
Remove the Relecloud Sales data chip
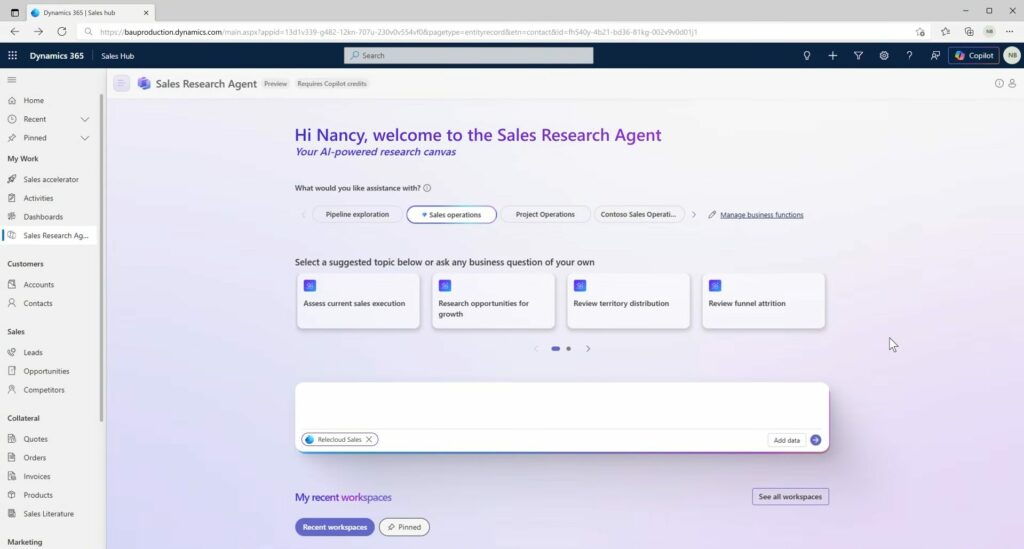click(369, 439)
